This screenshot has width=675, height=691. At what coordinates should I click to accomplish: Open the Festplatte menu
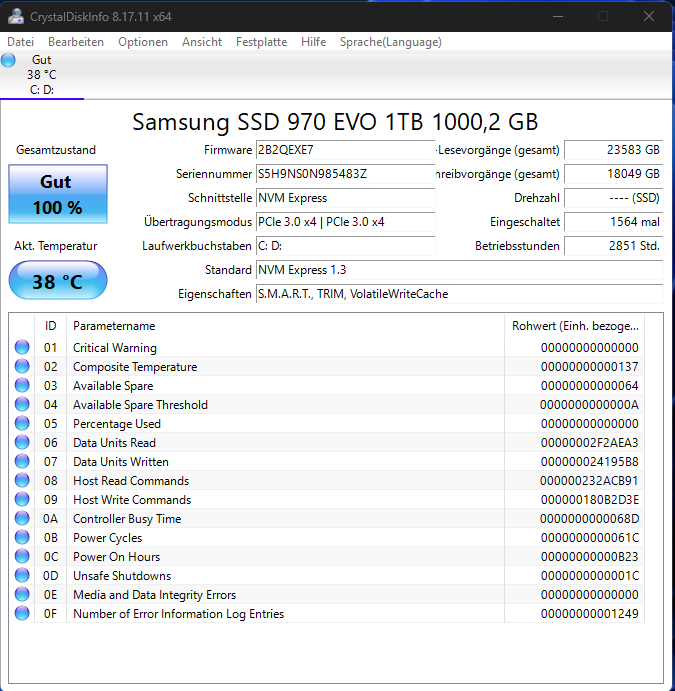[261, 42]
